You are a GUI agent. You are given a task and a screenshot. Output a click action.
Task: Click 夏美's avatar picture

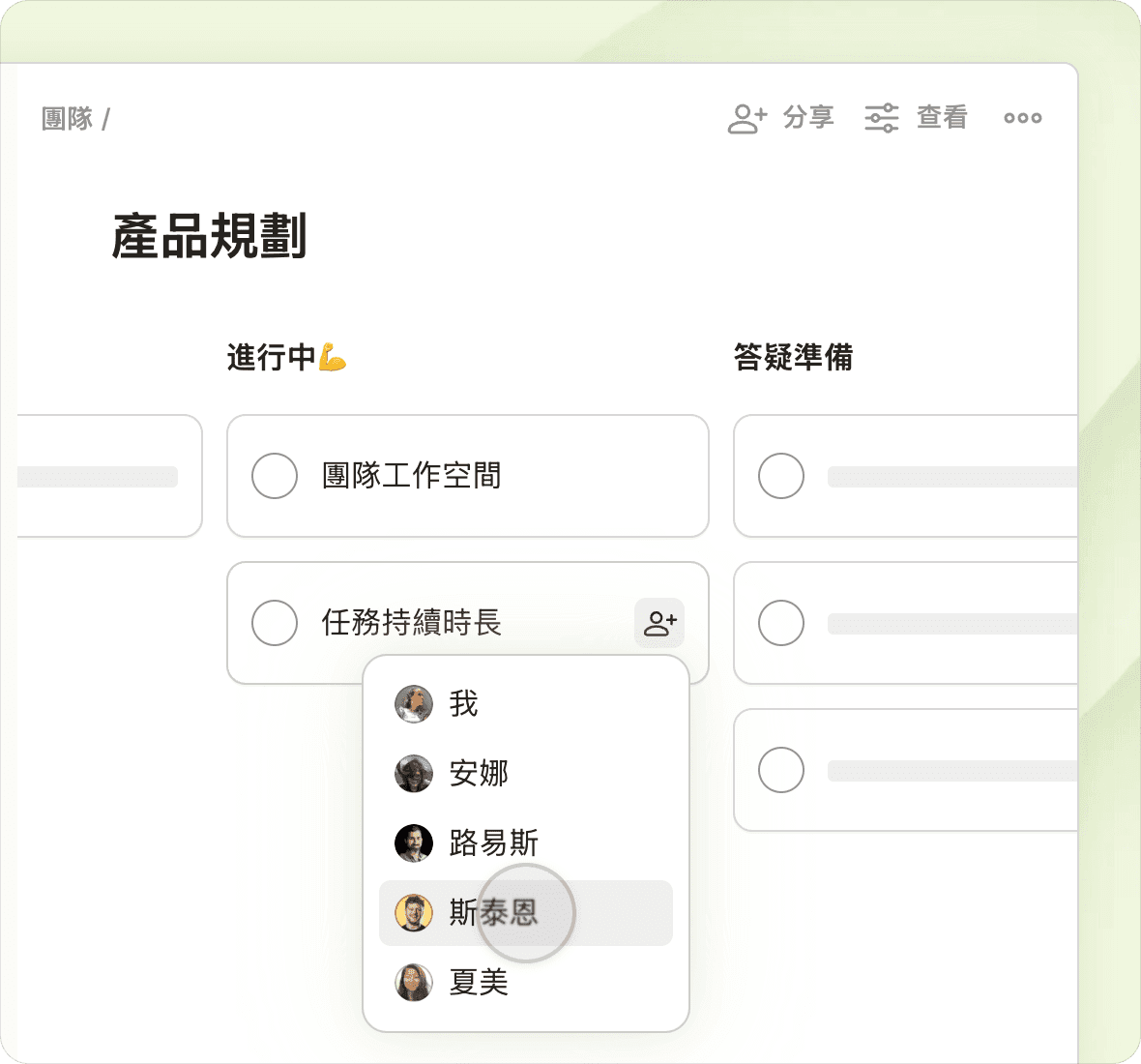pyautogui.click(x=414, y=983)
